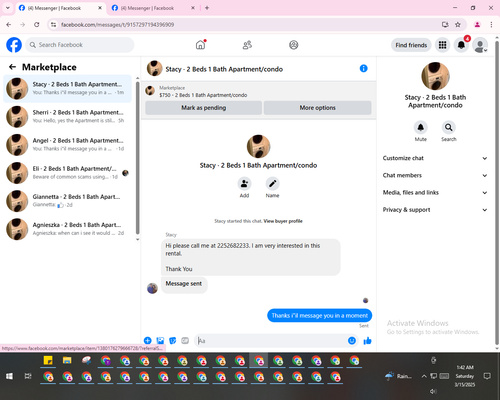
Task: Expand Chat members section
Action: 435,175
